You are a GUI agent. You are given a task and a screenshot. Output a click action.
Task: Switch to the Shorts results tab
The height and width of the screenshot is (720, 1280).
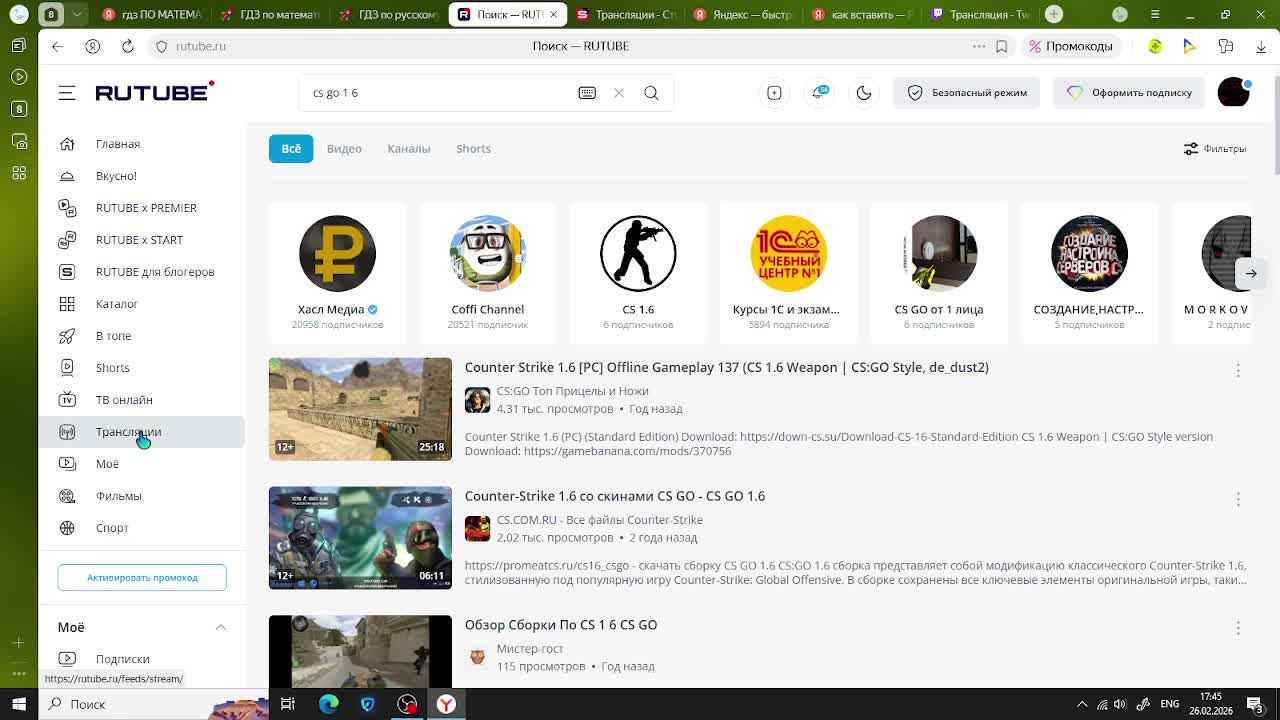[473, 149]
